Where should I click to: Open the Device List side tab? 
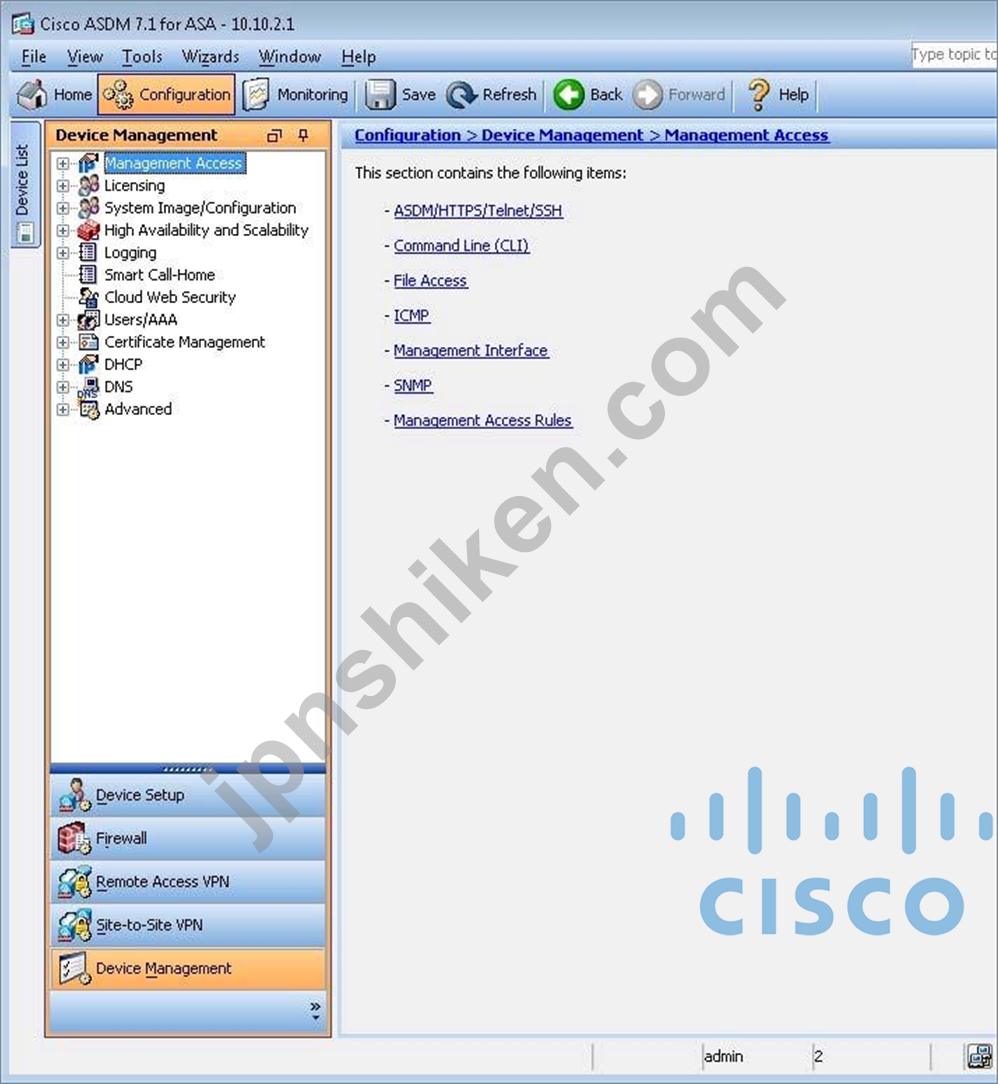click(x=25, y=184)
